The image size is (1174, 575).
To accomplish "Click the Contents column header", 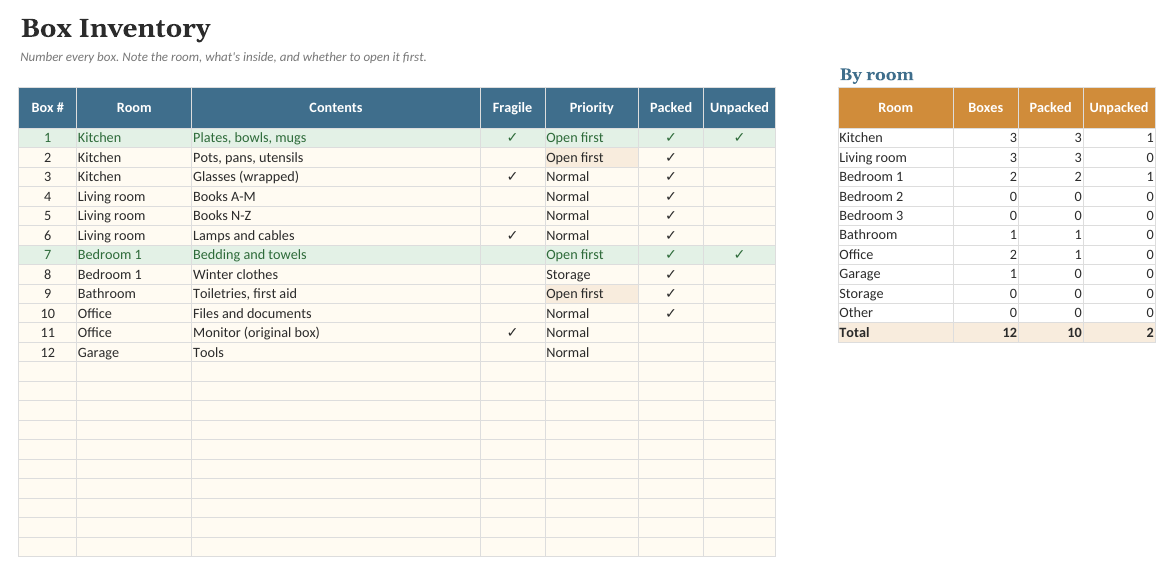I will [x=335, y=108].
